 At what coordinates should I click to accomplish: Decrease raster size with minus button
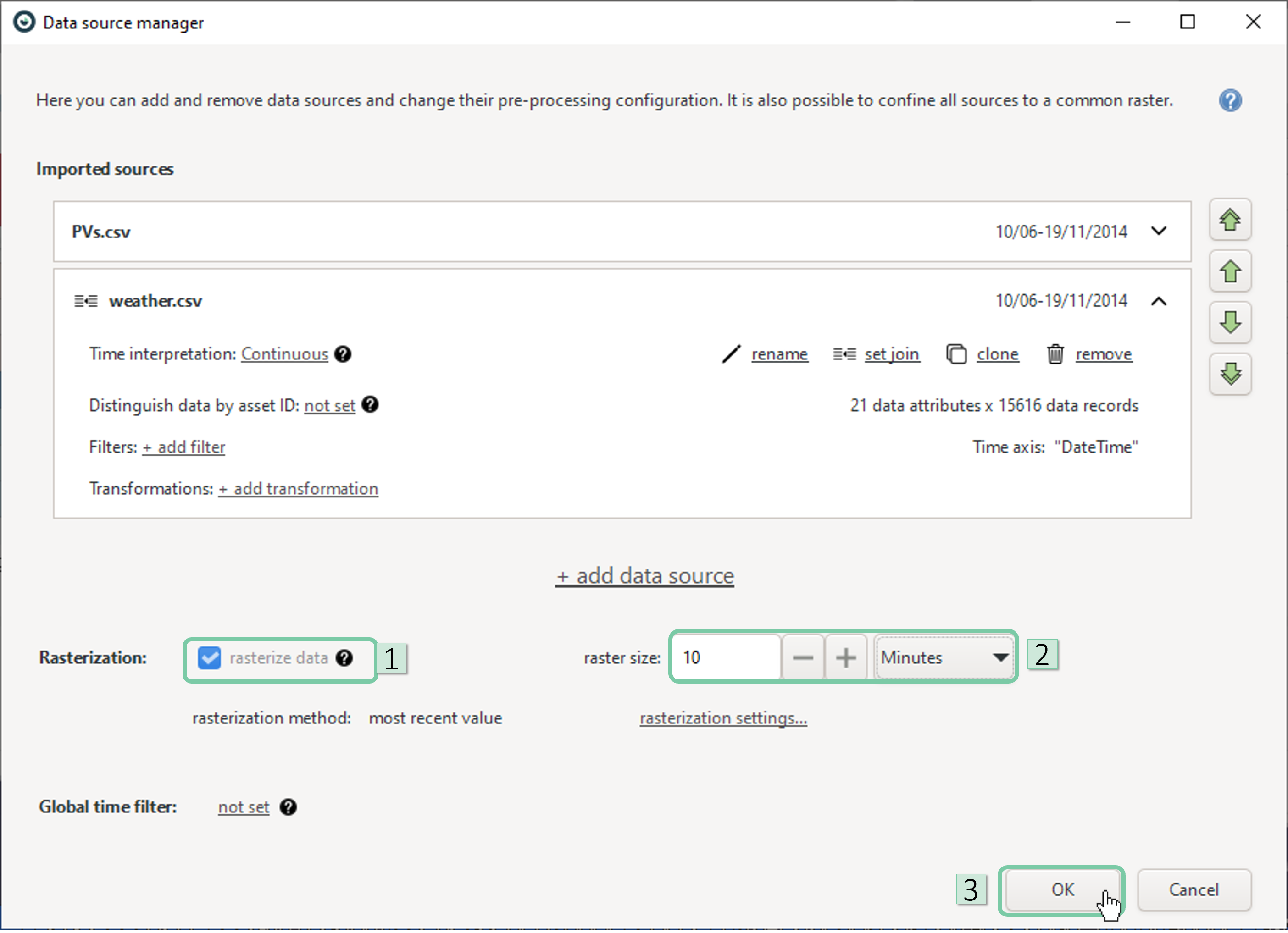pyautogui.click(x=802, y=658)
